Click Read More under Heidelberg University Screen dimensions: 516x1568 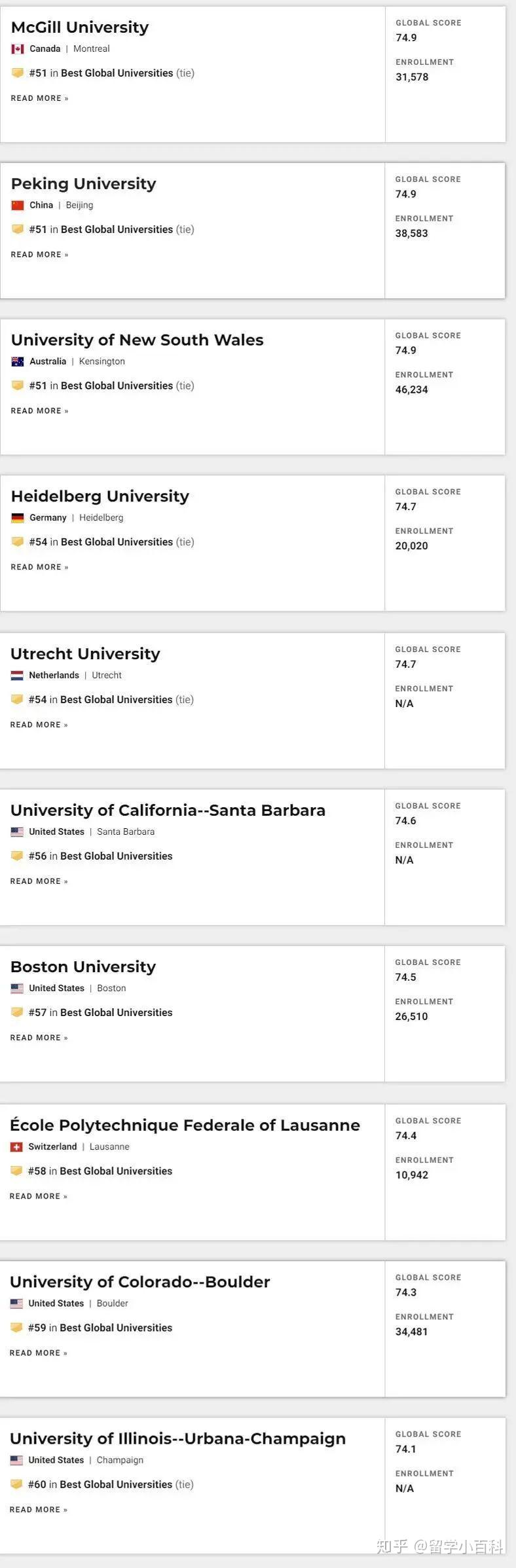tap(39, 568)
